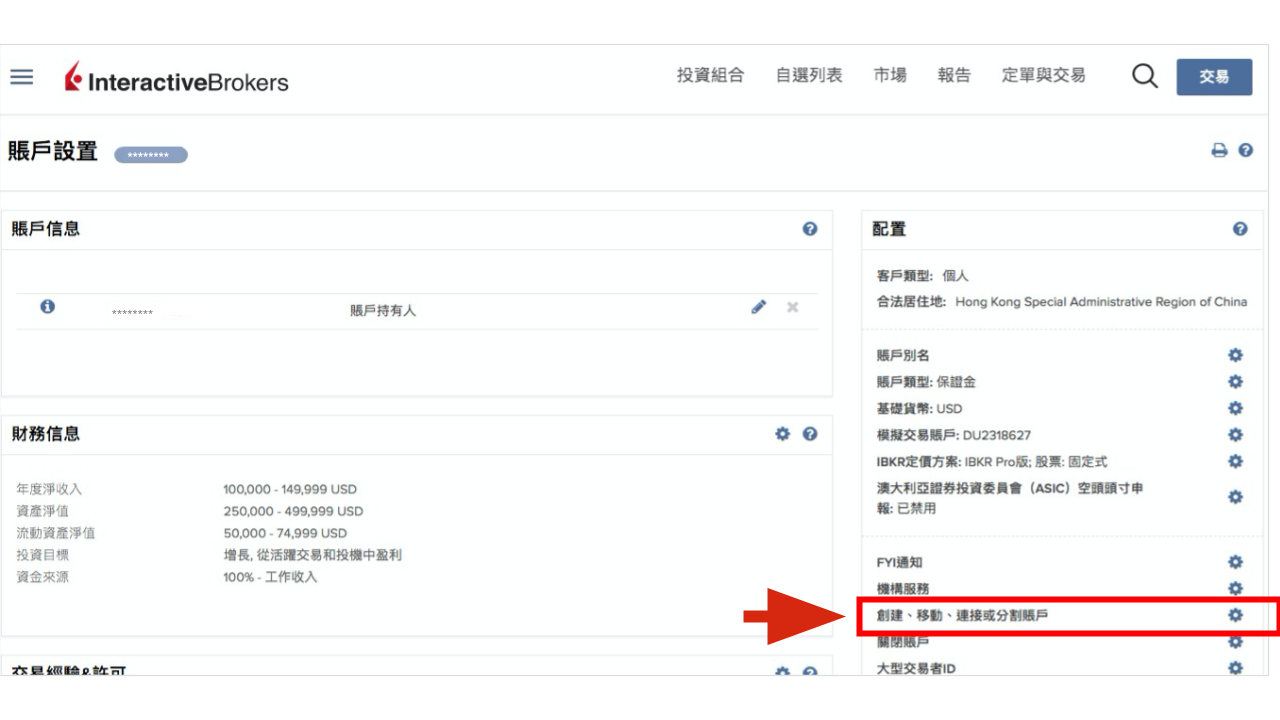Configure 模擬交易賬戶 gear icon
The height and width of the screenshot is (720, 1280).
click(x=1235, y=435)
